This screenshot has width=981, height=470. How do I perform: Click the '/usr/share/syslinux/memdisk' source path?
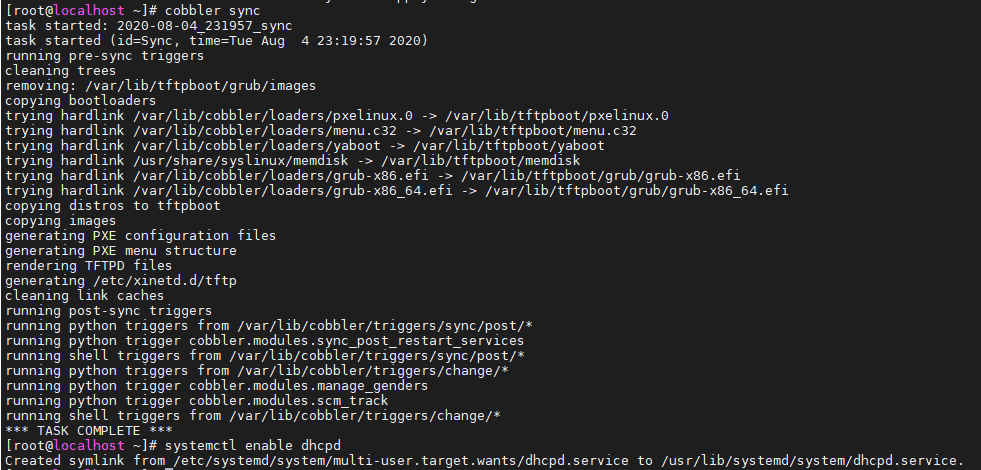click(x=239, y=160)
